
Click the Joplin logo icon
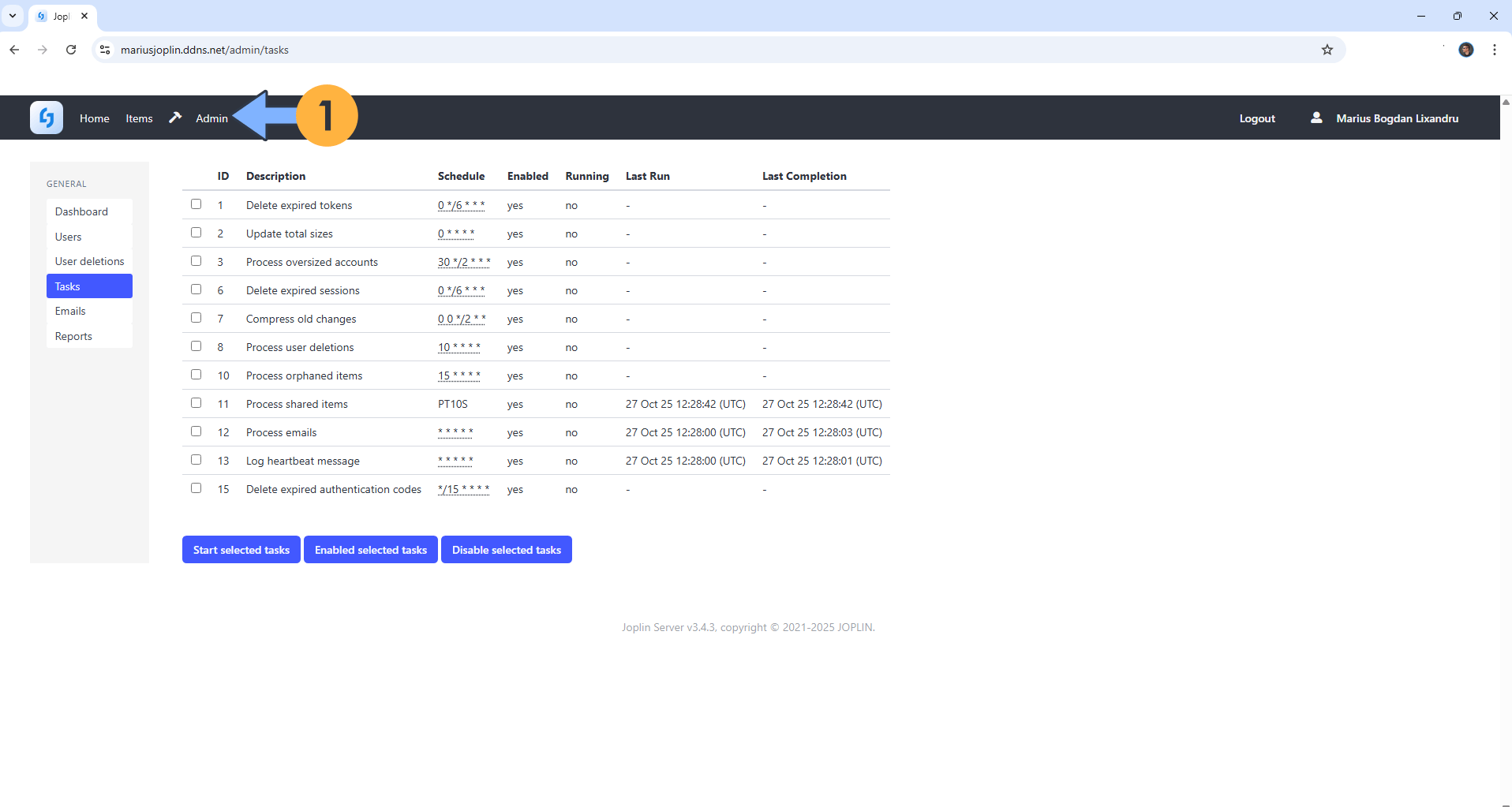tap(46, 118)
